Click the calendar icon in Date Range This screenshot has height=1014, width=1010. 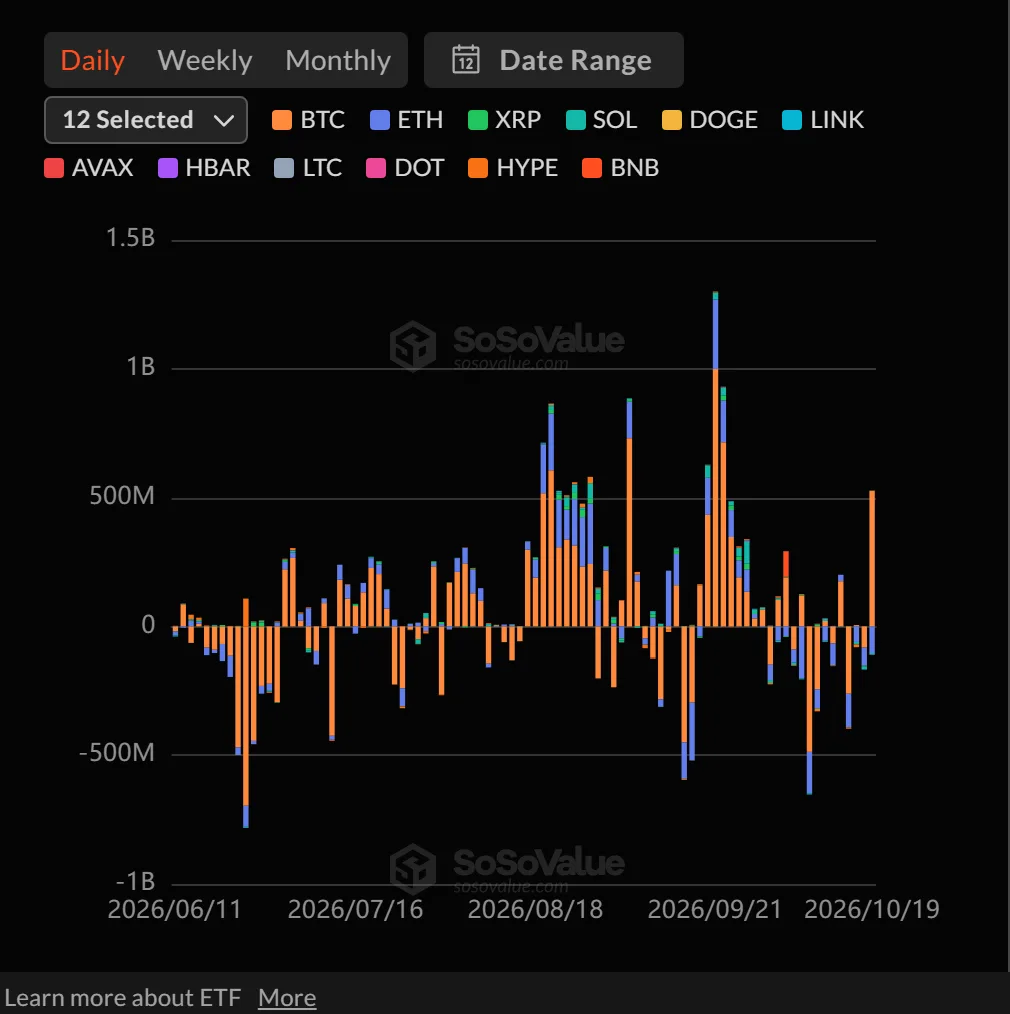coord(466,59)
